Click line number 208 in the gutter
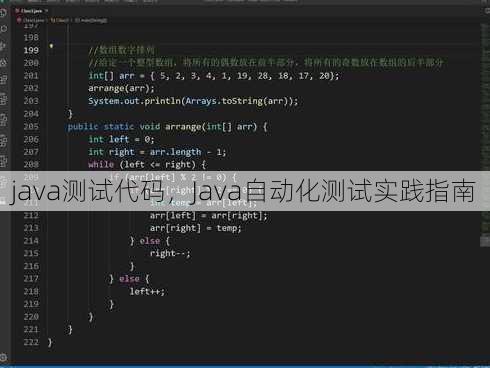Viewport: 490px width, 368px height. tap(31, 165)
